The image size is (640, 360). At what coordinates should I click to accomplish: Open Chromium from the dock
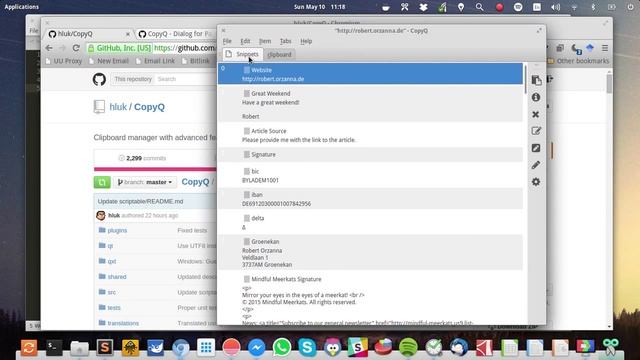coord(180,348)
